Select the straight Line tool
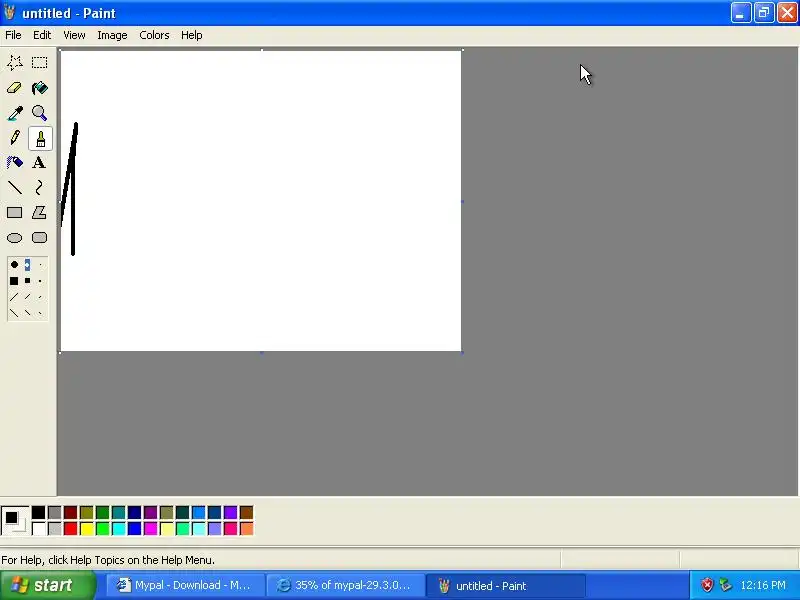 15,188
